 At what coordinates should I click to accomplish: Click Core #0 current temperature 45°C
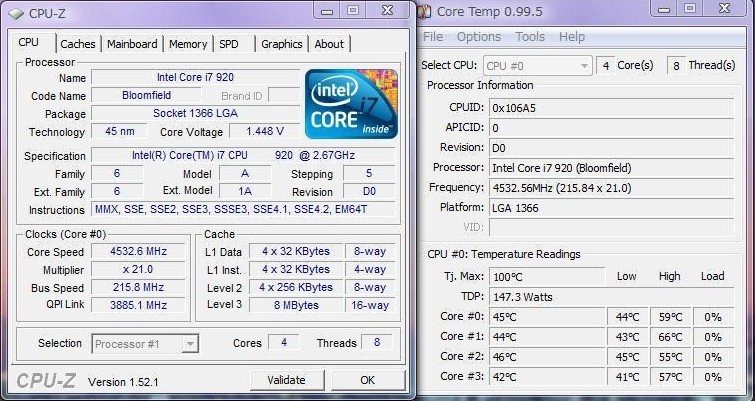pos(547,317)
